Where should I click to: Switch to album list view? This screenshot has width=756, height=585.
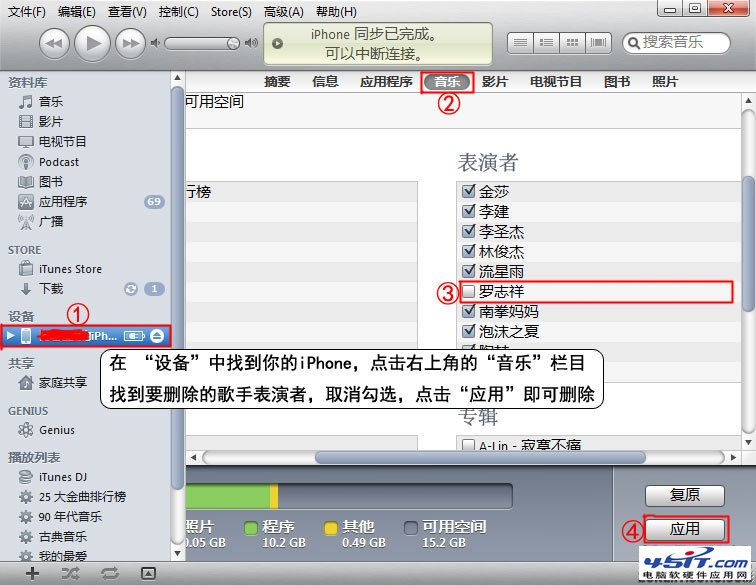pyautogui.click(x=546, y=43)
